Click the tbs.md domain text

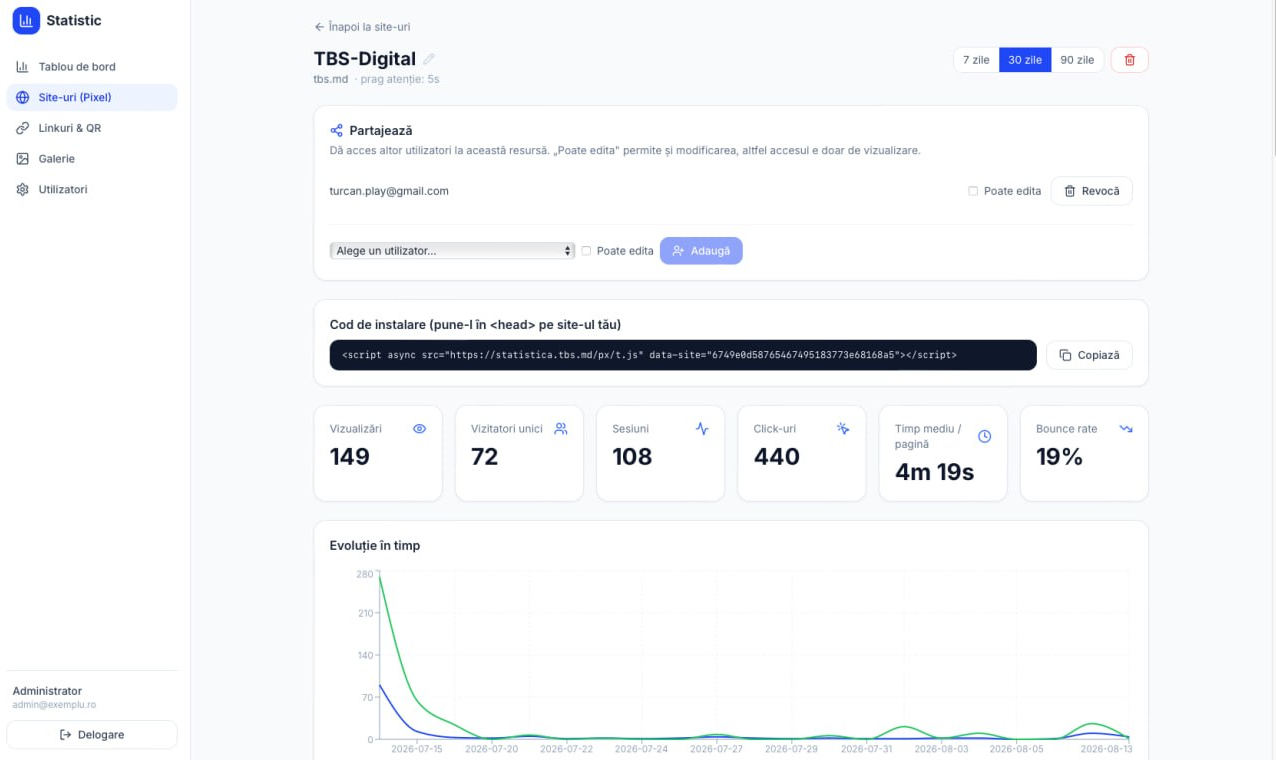tap(331, 79)
